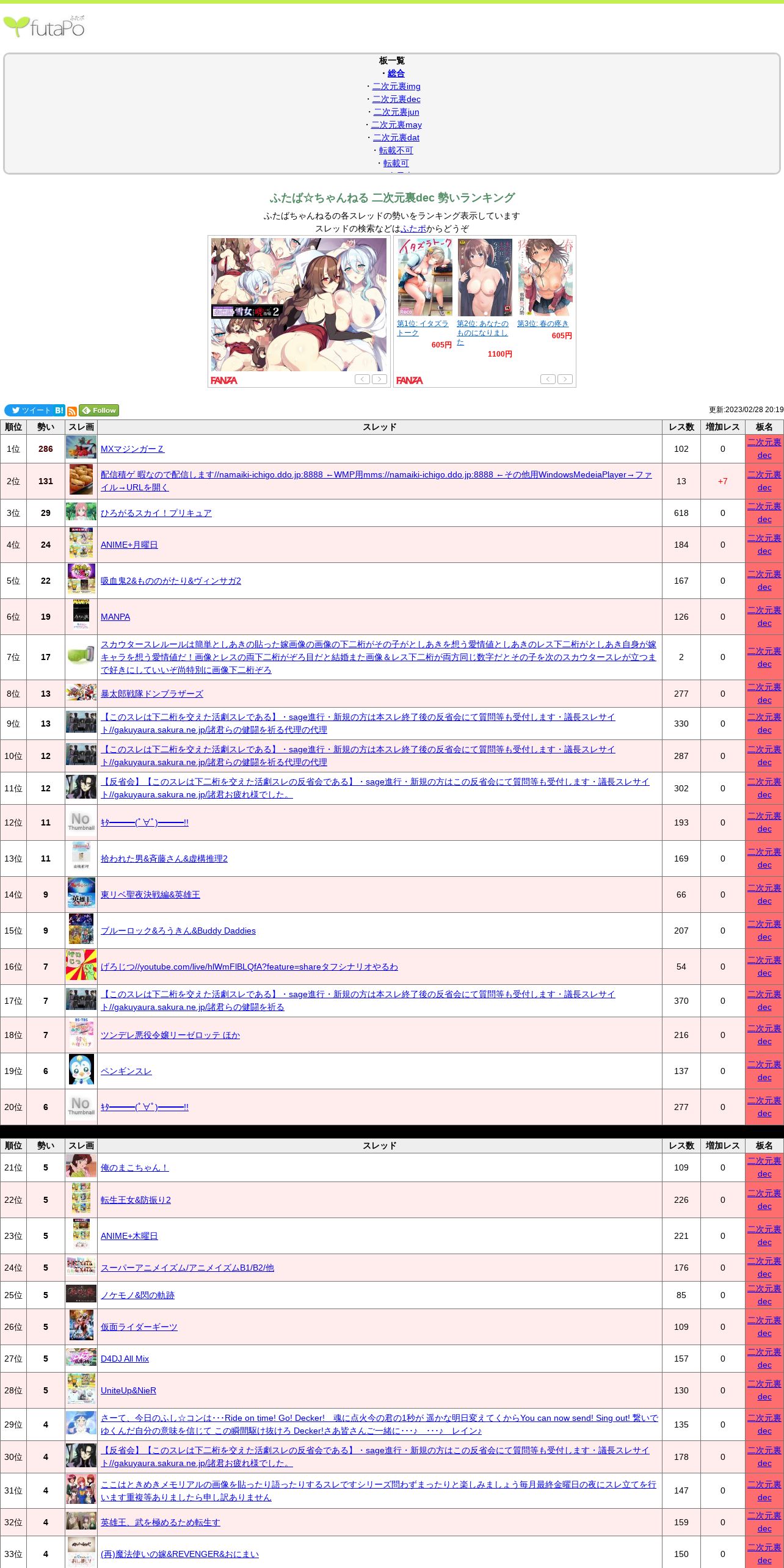
Task: Click the 618 reply count for ひろがるスカイ！プリキュア
Action: coord(681,513)
